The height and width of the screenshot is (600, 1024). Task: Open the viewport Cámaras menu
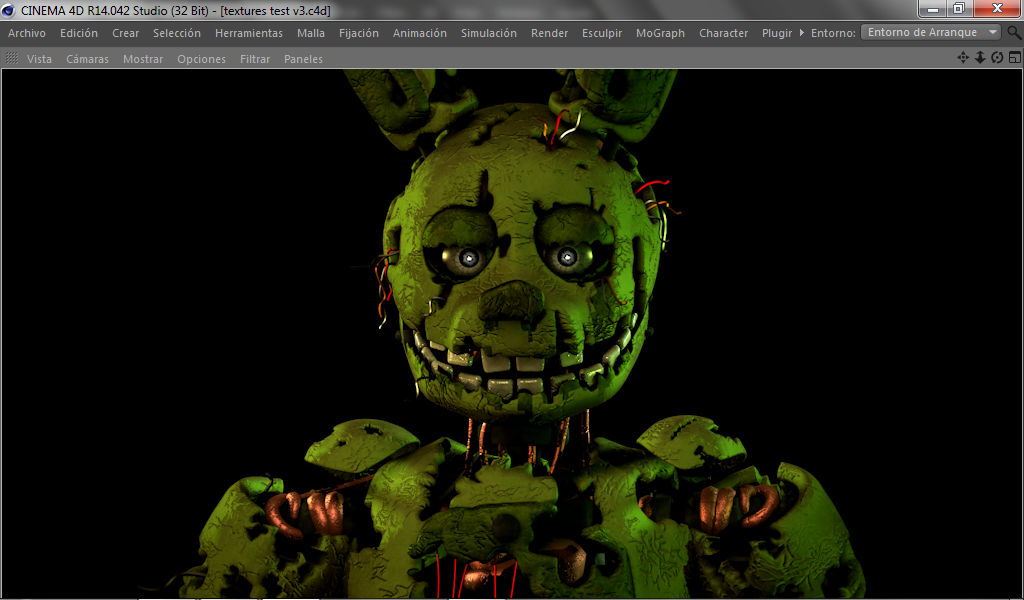88,59
